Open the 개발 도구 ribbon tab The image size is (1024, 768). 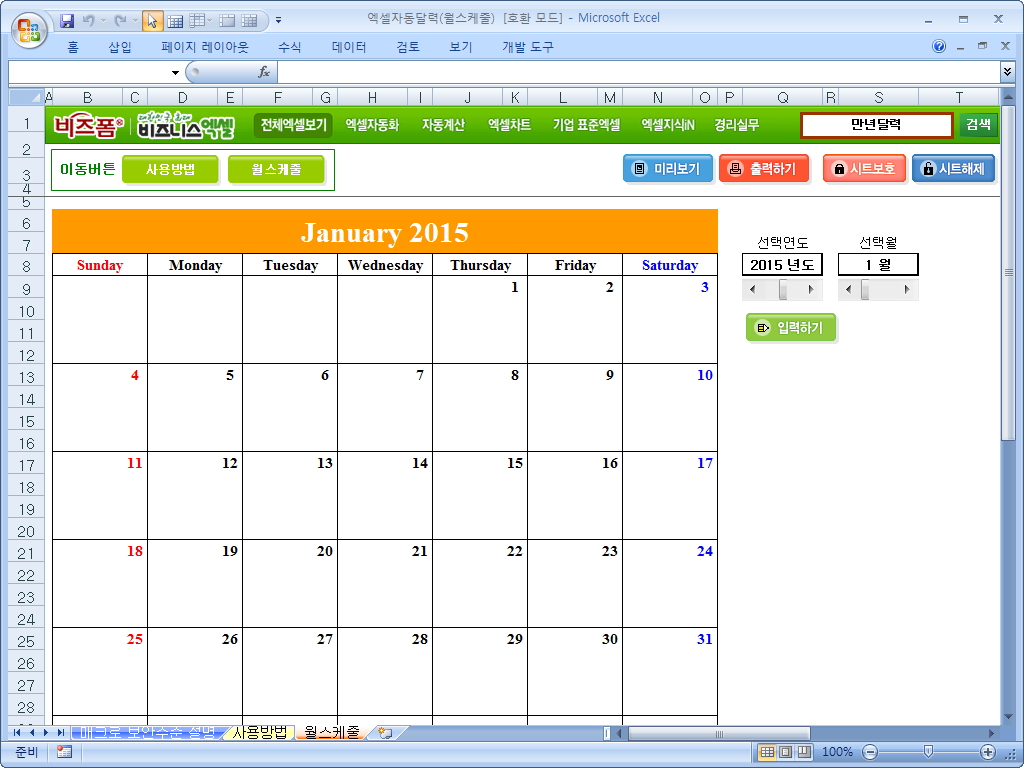point(528,47)
